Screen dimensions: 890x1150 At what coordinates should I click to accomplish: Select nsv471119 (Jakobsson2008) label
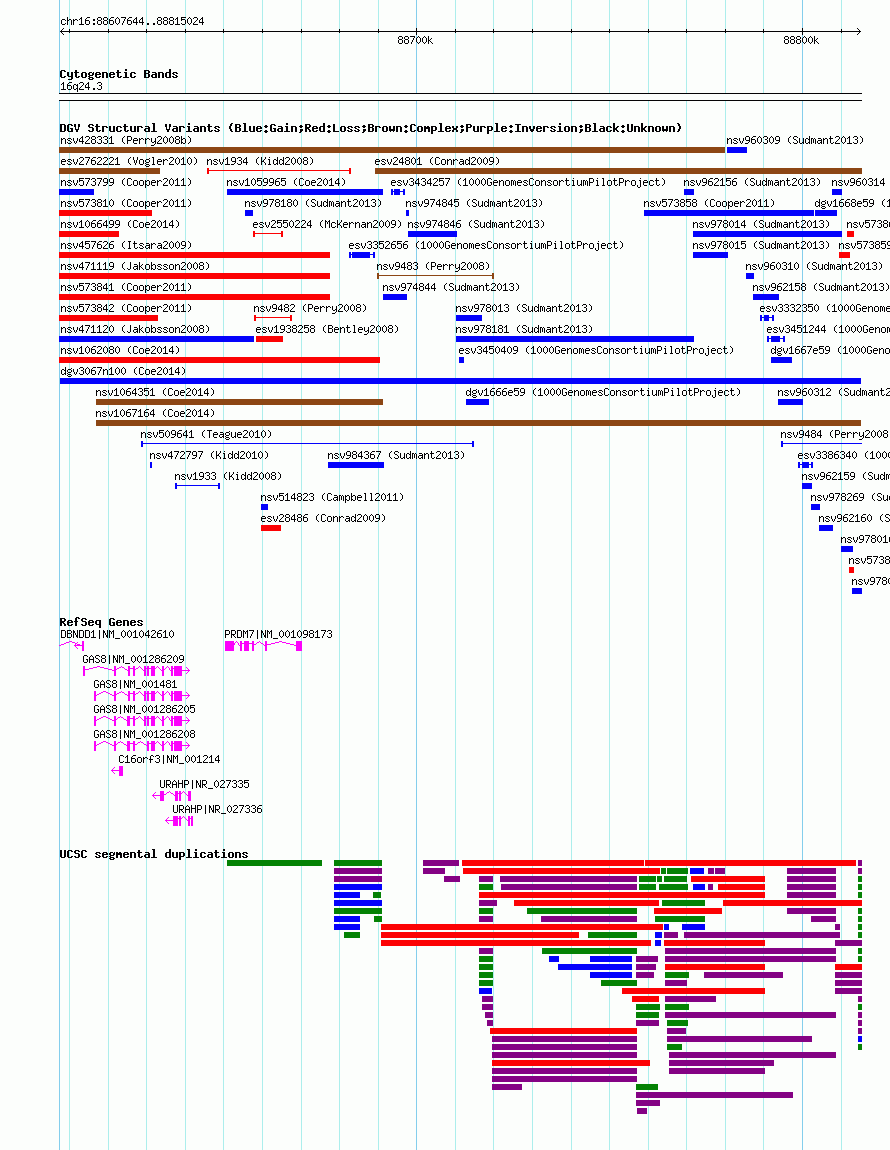coord(135,266)
